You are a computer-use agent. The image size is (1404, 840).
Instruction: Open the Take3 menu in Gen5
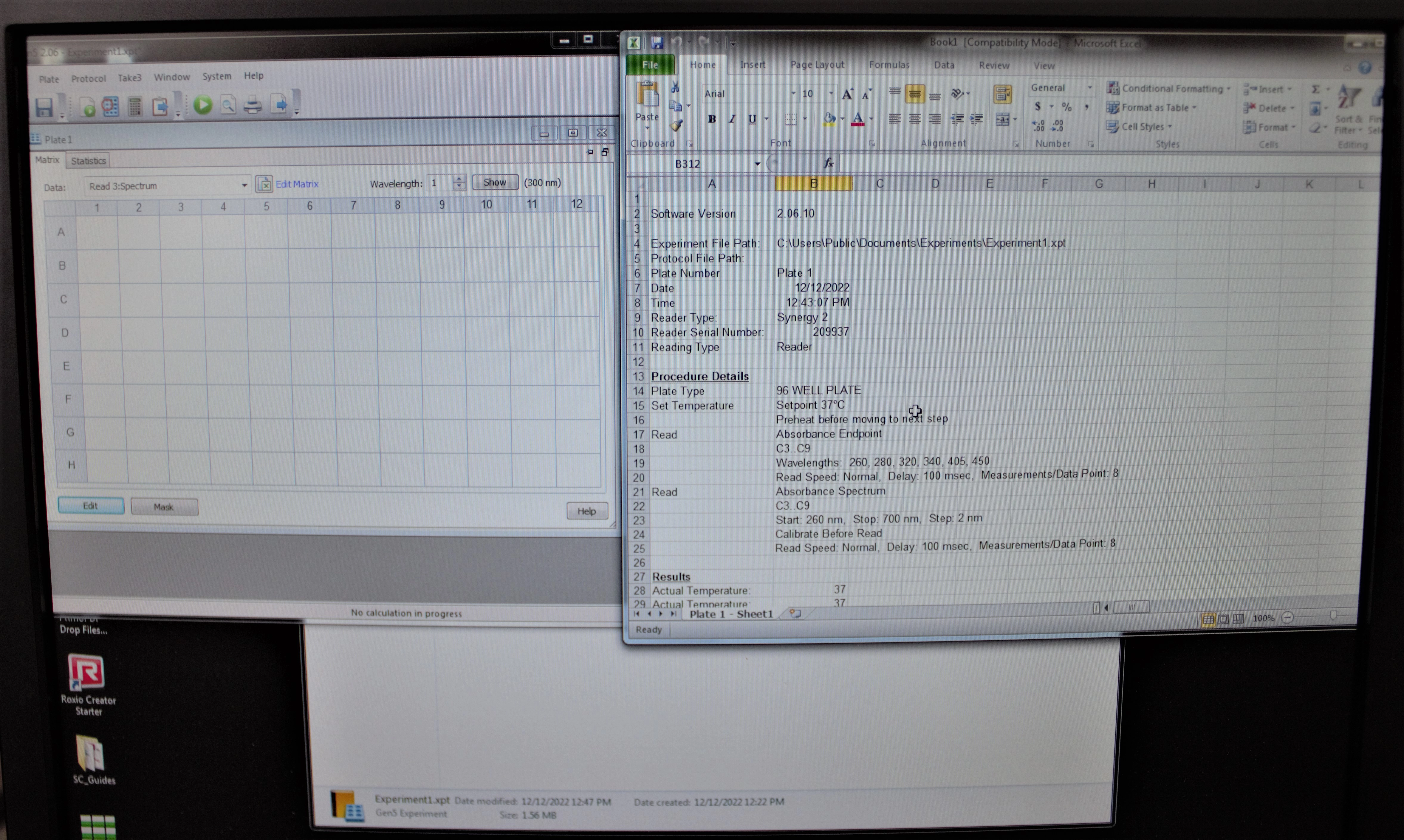[130, 78]
